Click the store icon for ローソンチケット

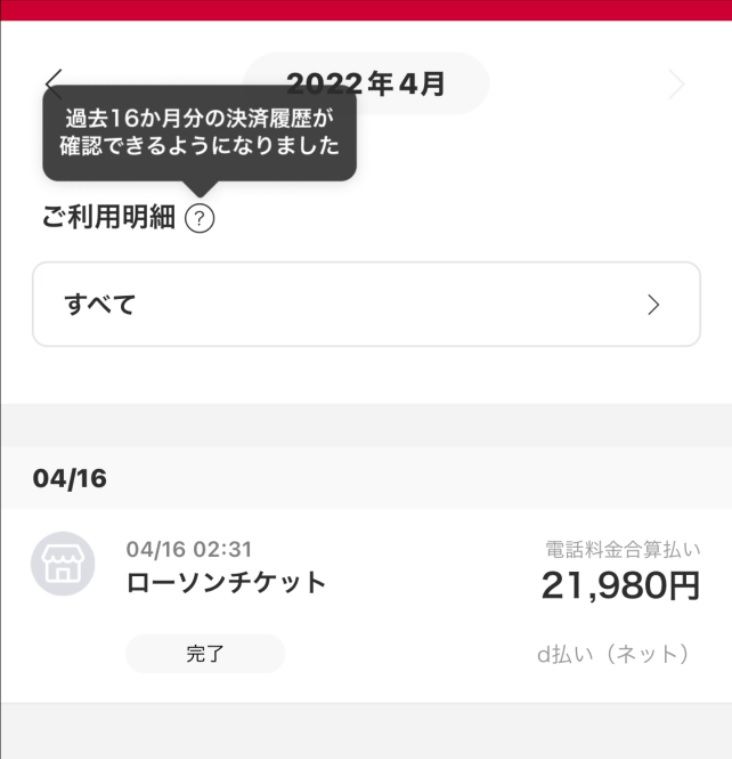click(63, 563)
